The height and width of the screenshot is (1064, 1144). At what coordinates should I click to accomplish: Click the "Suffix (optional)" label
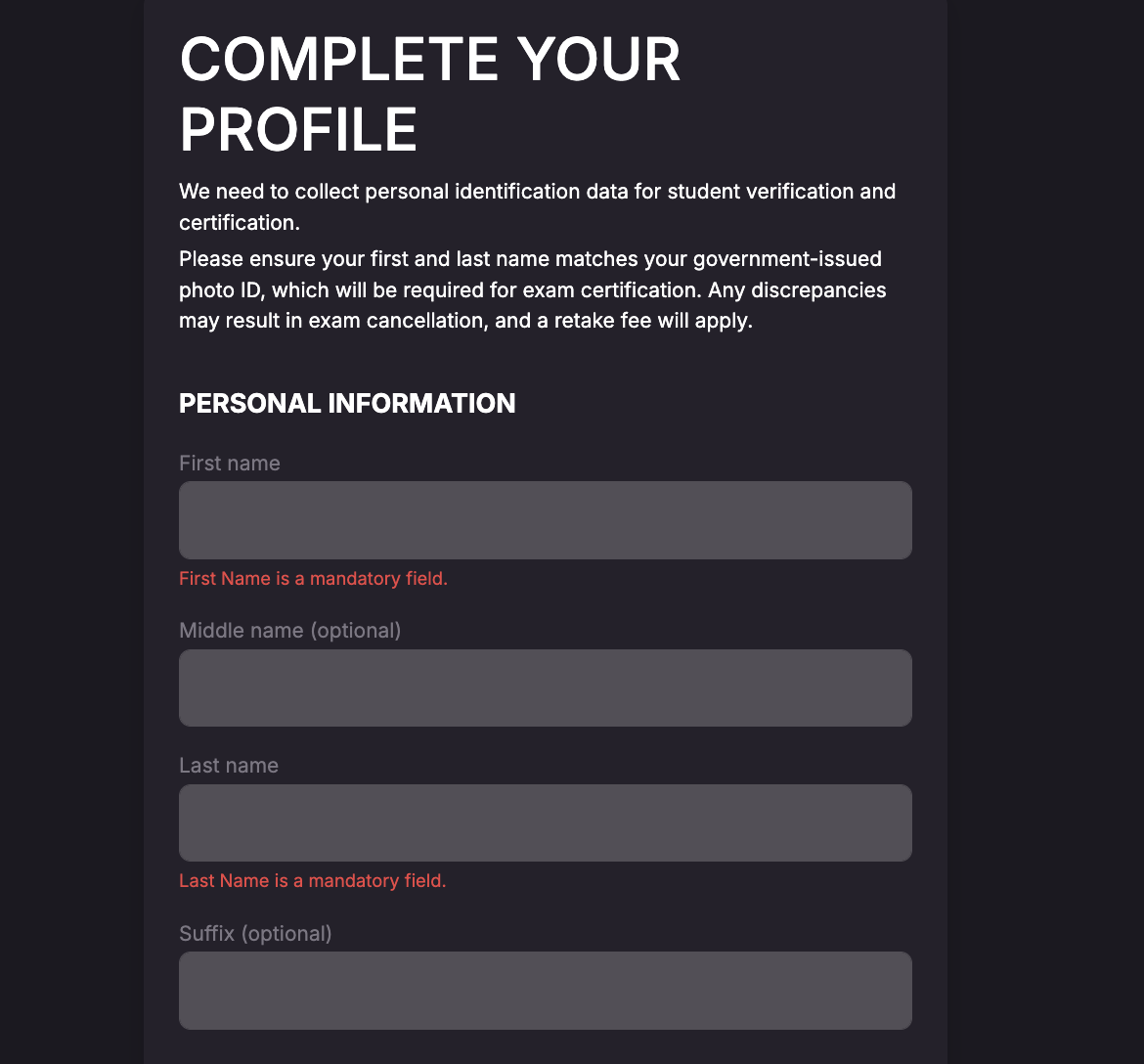click(255, 933)
